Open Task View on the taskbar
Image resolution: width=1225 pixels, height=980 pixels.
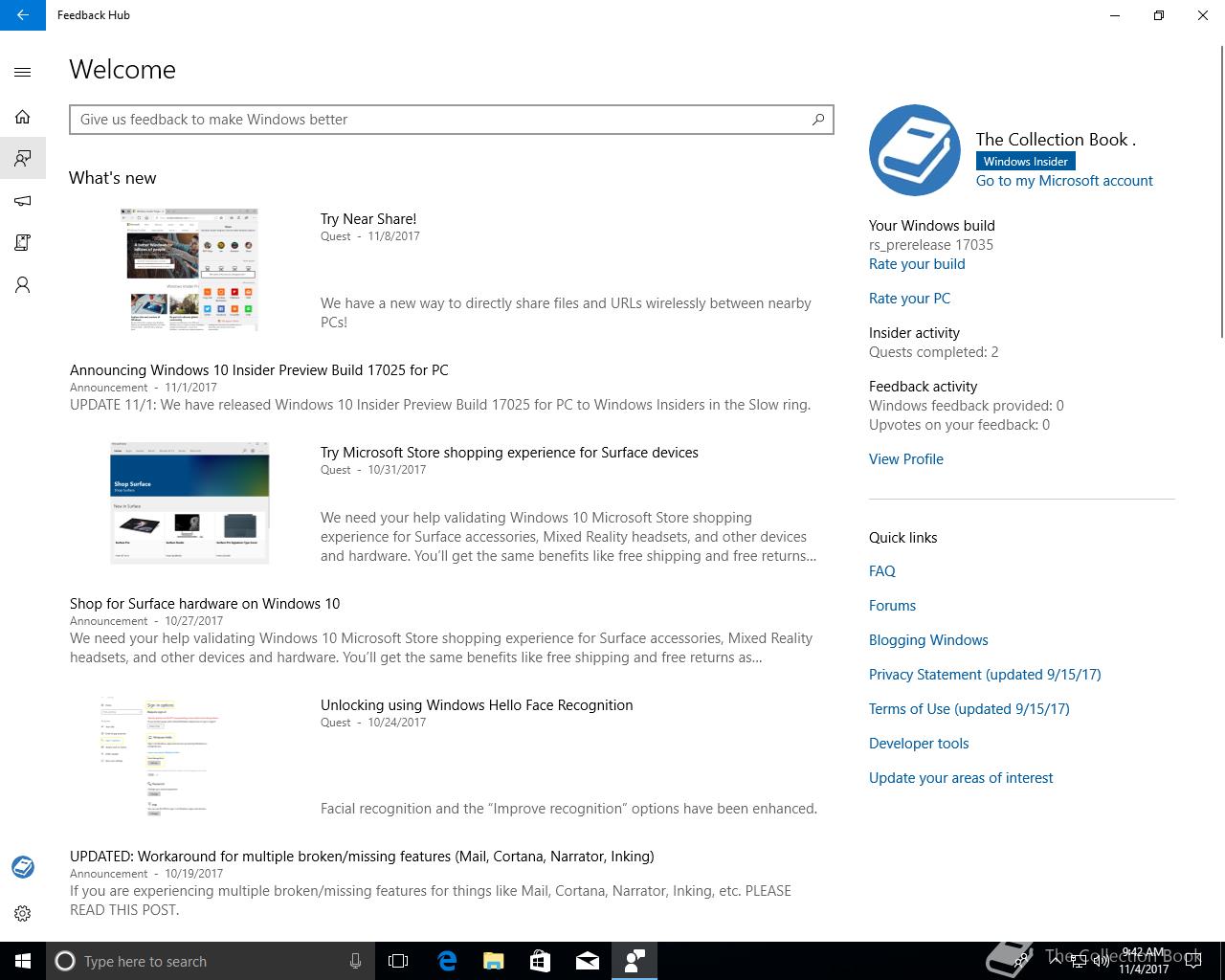click(x=398, y=961)
